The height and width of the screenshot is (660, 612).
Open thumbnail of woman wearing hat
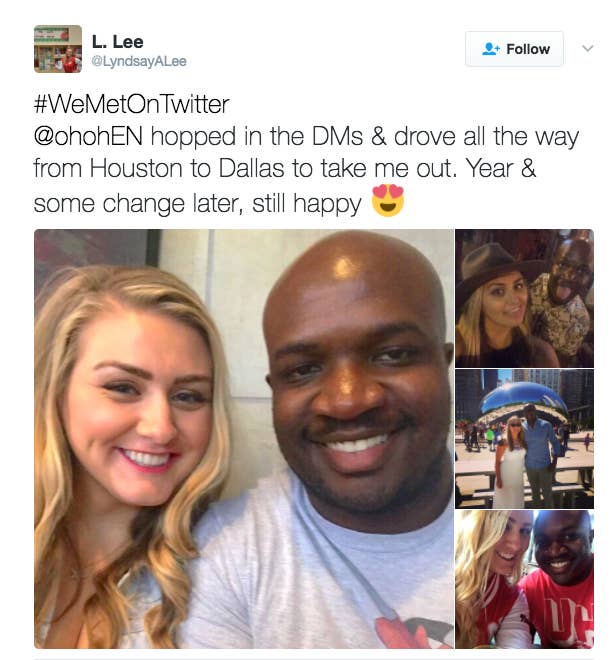pos(524,298)
